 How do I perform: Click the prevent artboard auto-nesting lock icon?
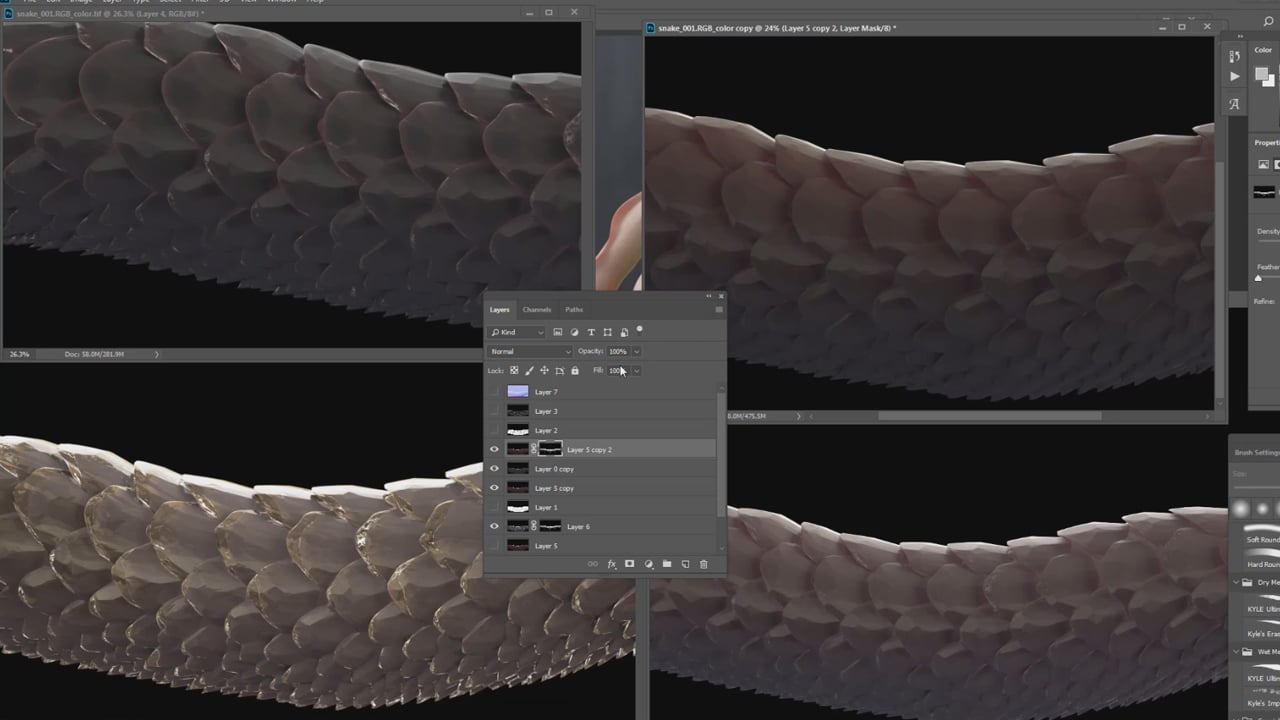click(559, 371)
